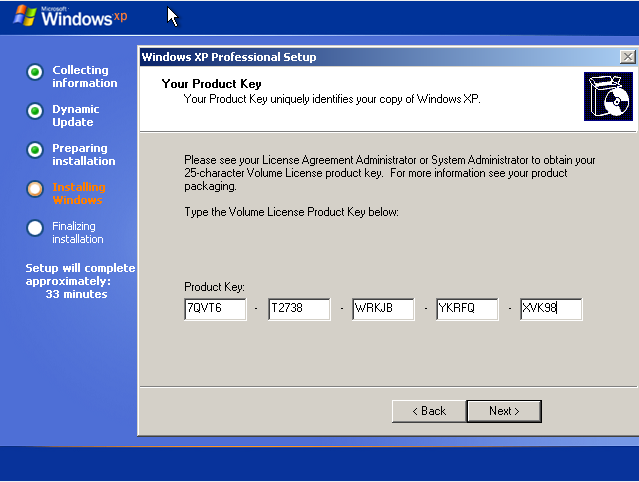Image resolution: width=639 pixels, height=482 pixels.
Task: Click the fourth product key field YKRFQ
Action: click(467, 309)
